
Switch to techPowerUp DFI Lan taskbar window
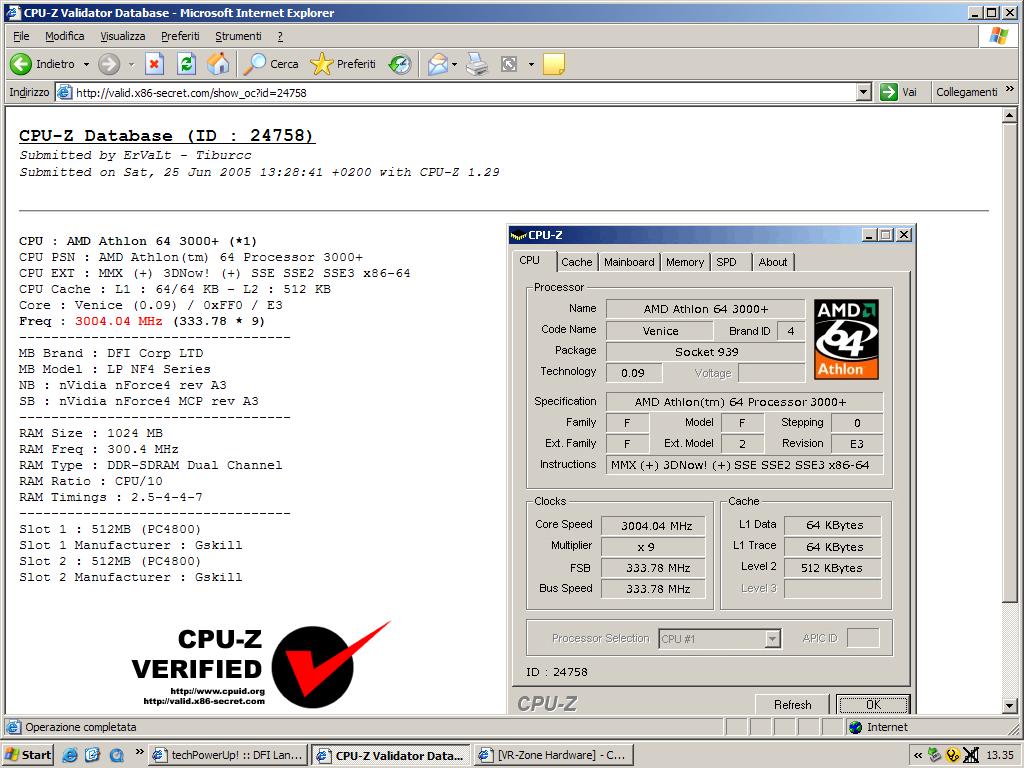[228, 755]
